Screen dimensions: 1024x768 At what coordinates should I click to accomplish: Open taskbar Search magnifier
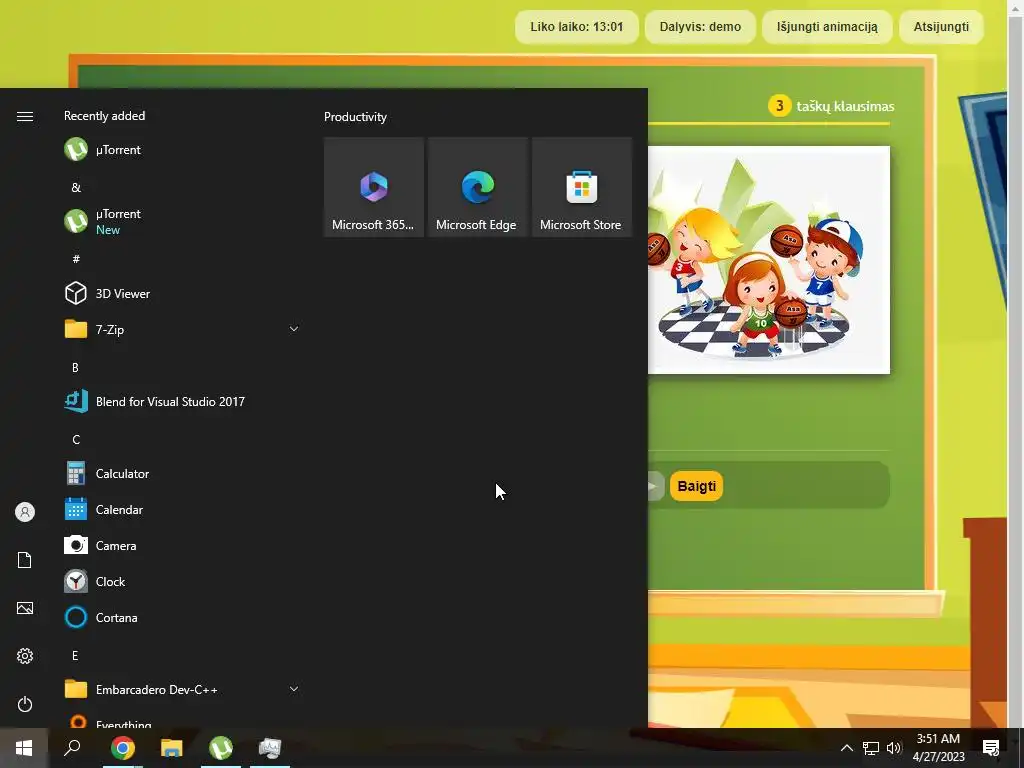coord(72,748)
